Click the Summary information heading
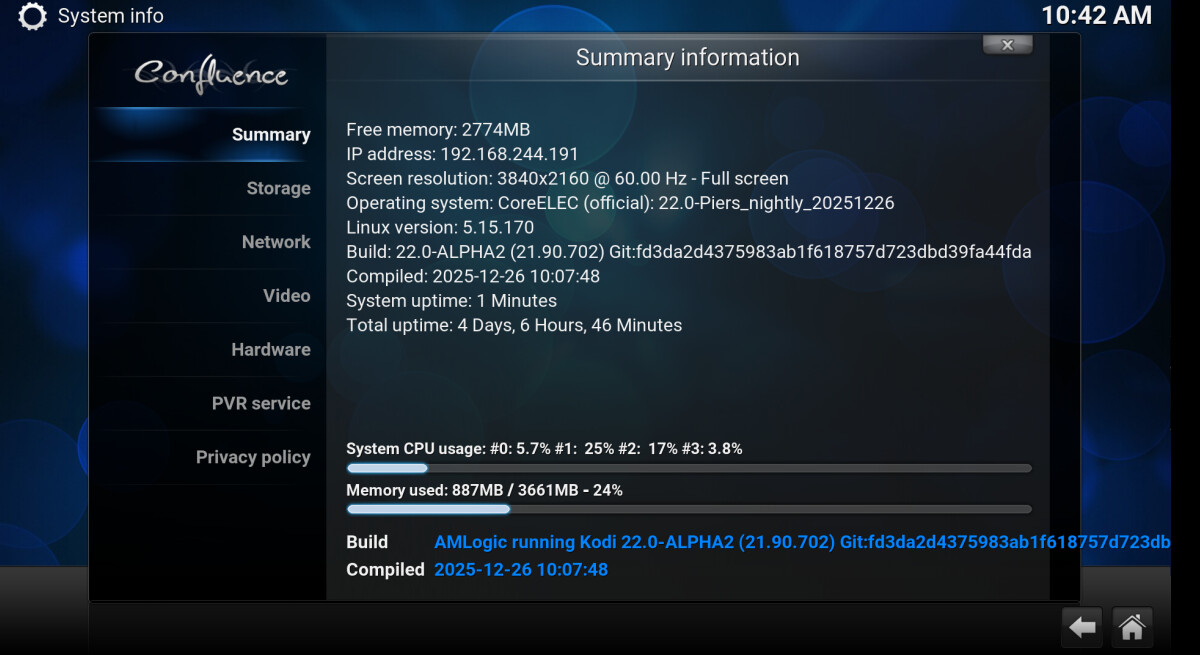This screenshot has height=655, width=1200. point(687,58)
